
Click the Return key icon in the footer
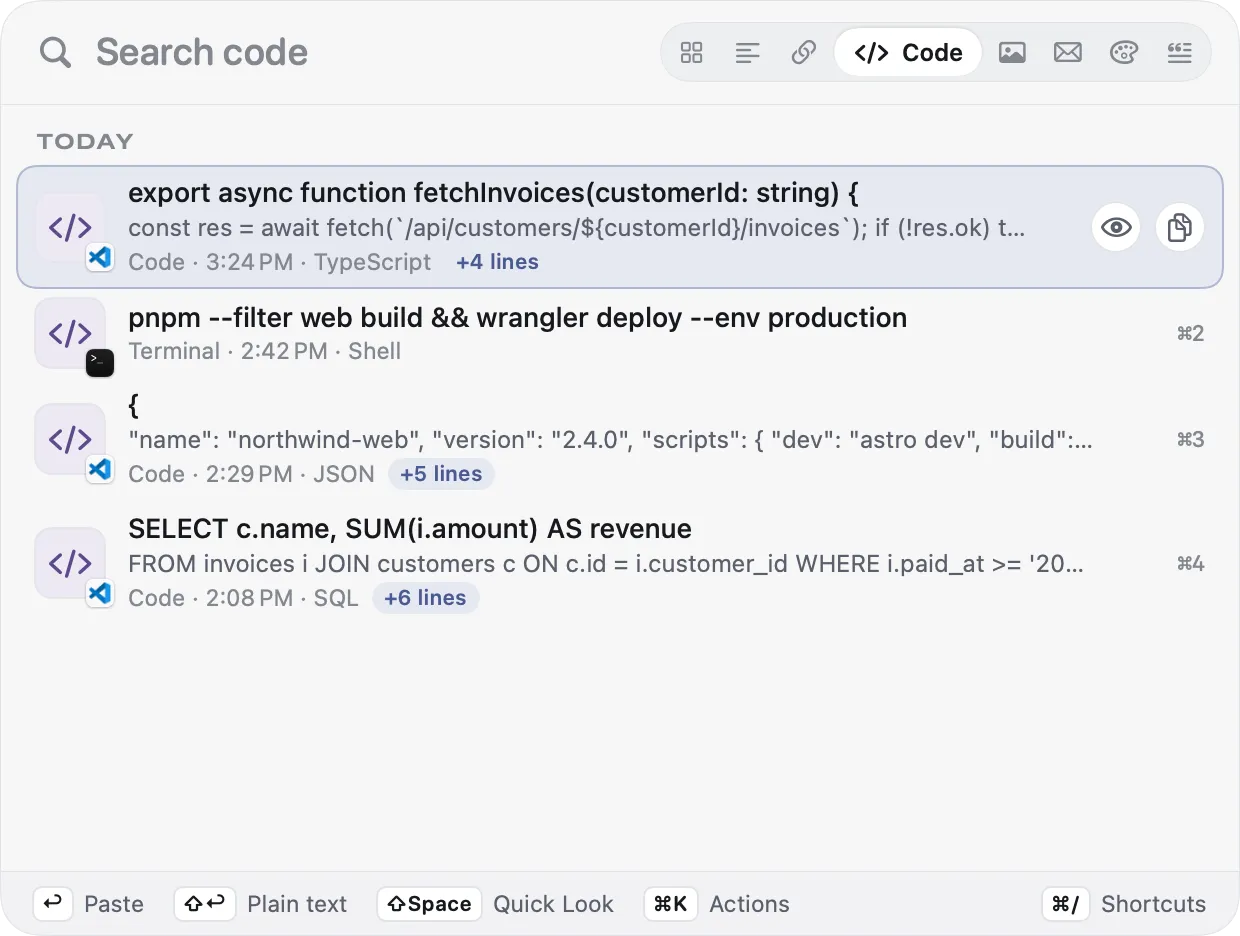click(53, 904)
